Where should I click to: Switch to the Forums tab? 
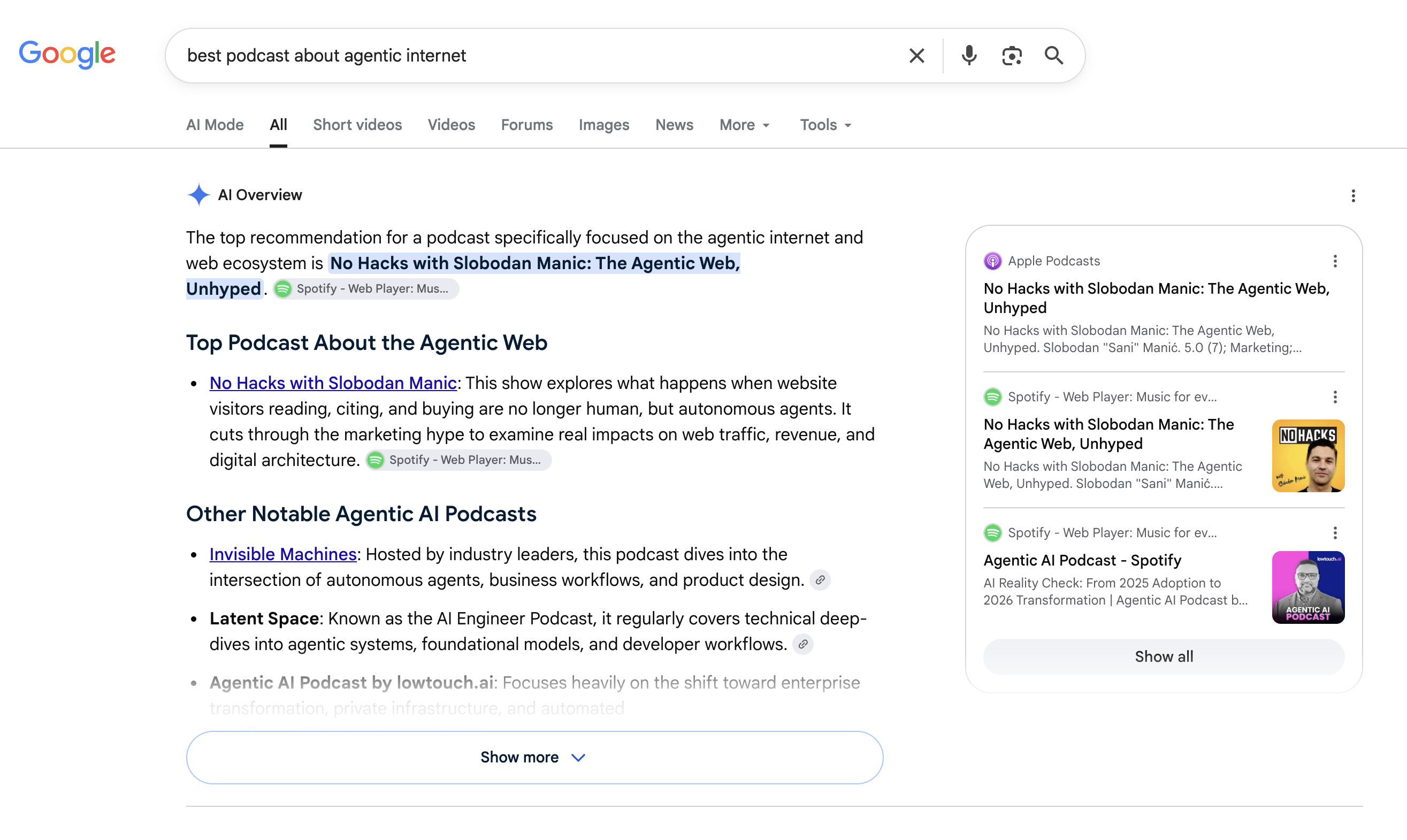click(526, 125)
